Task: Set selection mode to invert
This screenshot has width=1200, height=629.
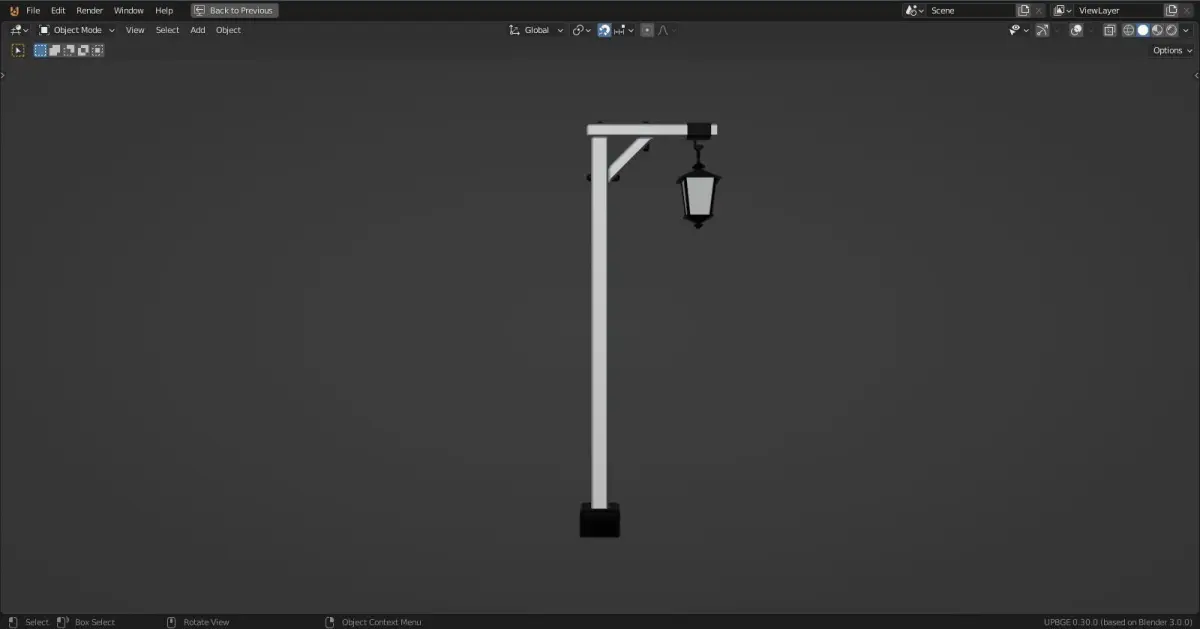Action: (x=83, y=50)
